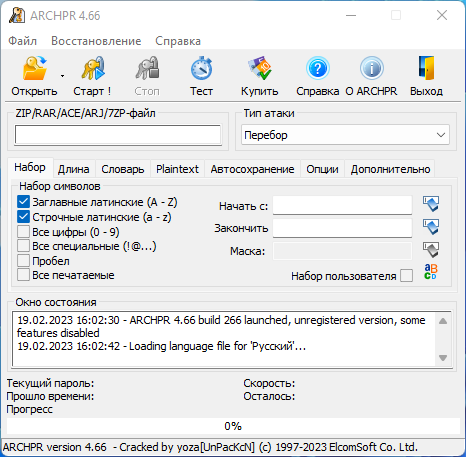466x457 pixels.
Task: Open Справка help icon in toolbar
Action: [318, 68]
